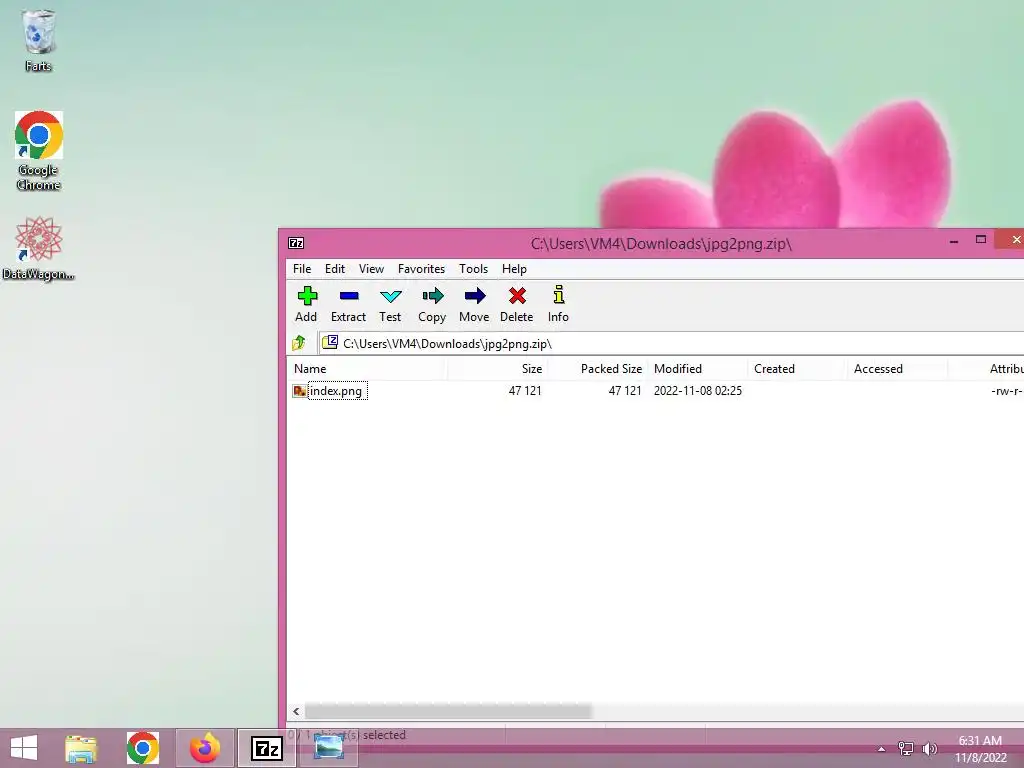Sort by the Created column header
This screenshot has width=1024, height=768.
click(797, 368)
